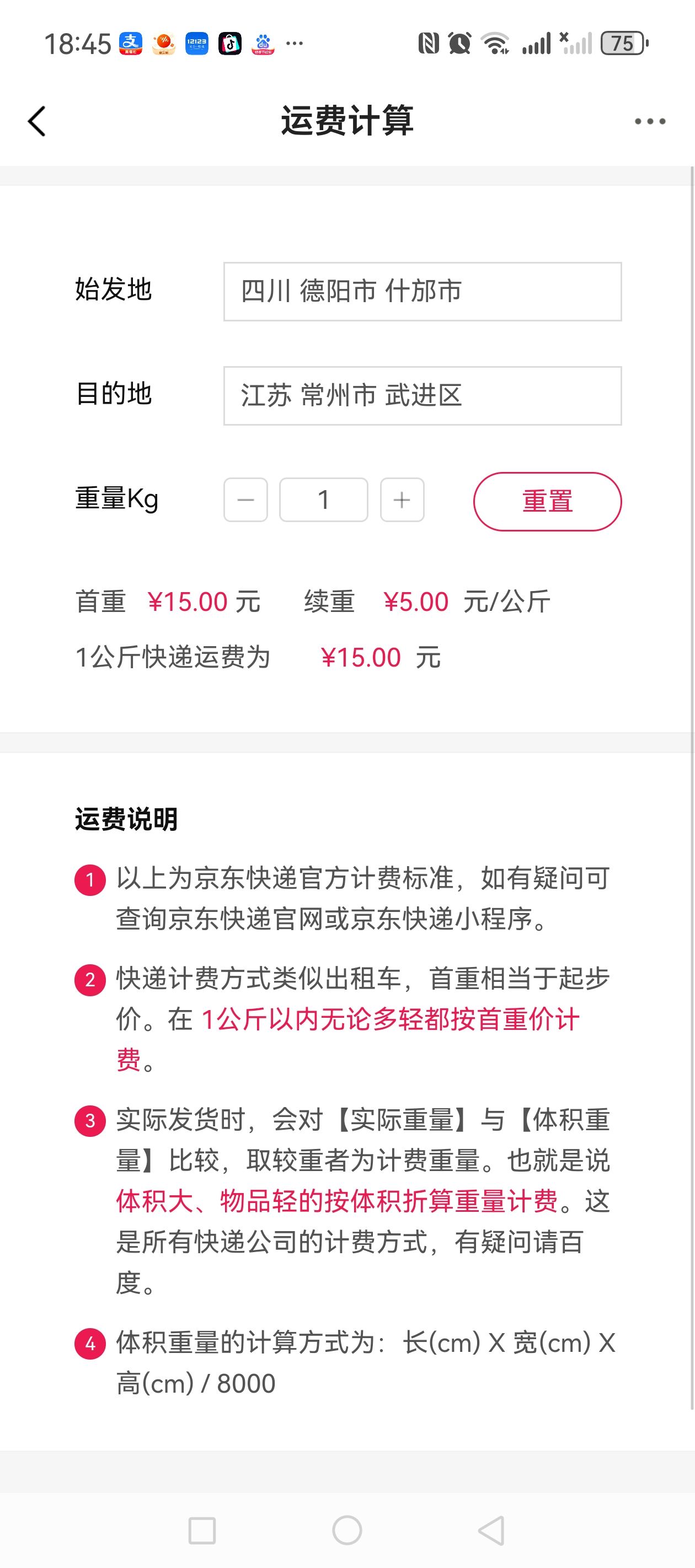Screen dimensions: 695x1568
Task: Increase weight with the plus button
Action: (402, 501)
